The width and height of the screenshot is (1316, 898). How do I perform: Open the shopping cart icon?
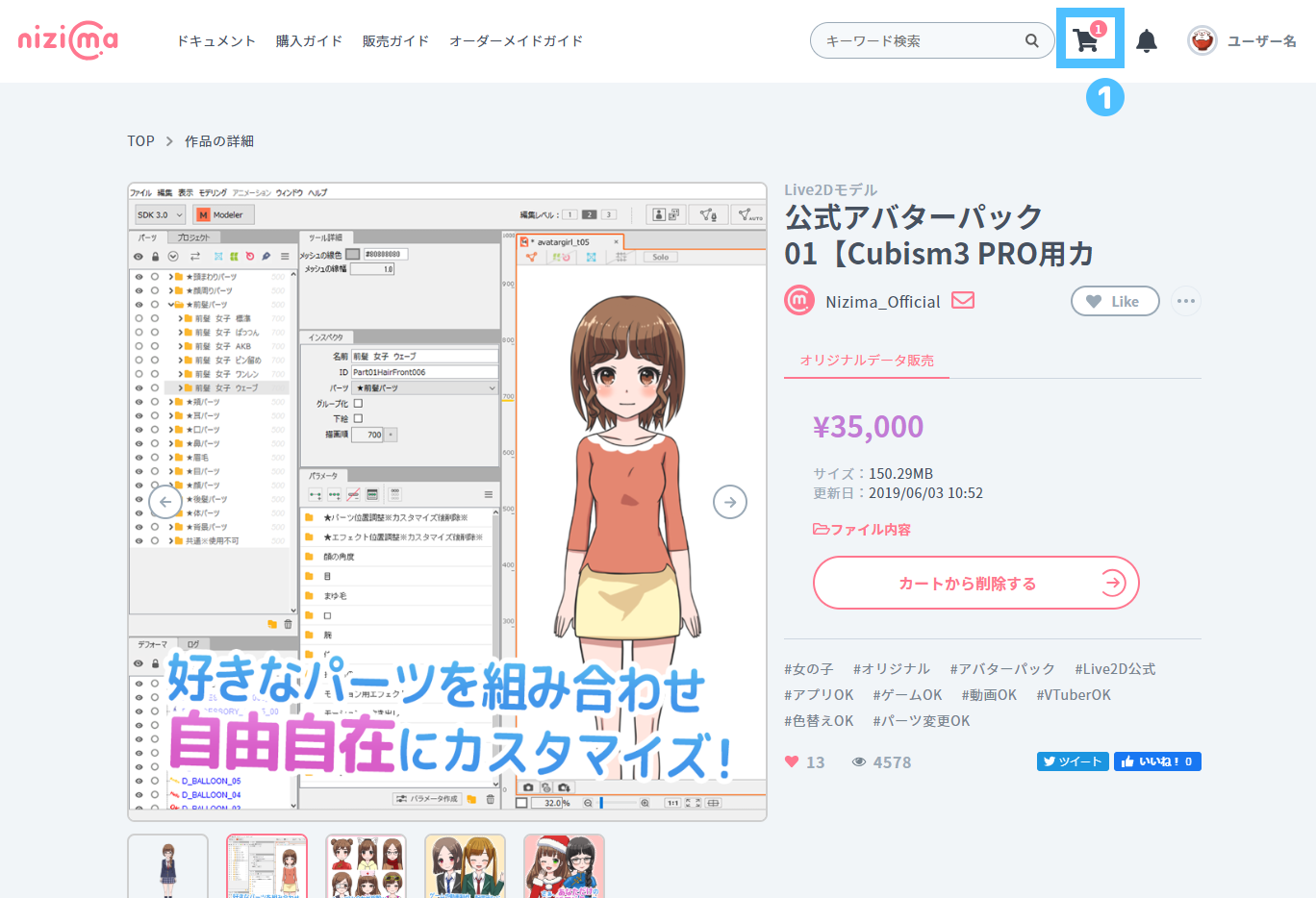pos(1088,39)
